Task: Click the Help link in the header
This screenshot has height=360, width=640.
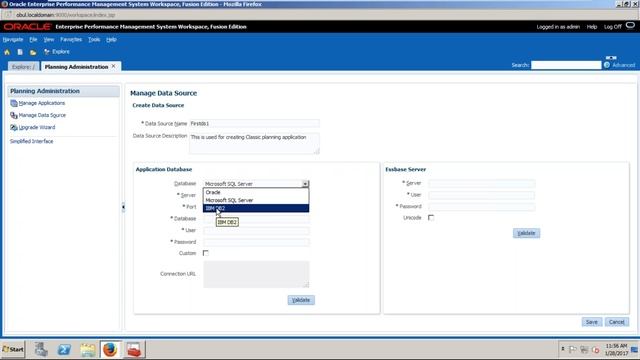Action: 592,27
